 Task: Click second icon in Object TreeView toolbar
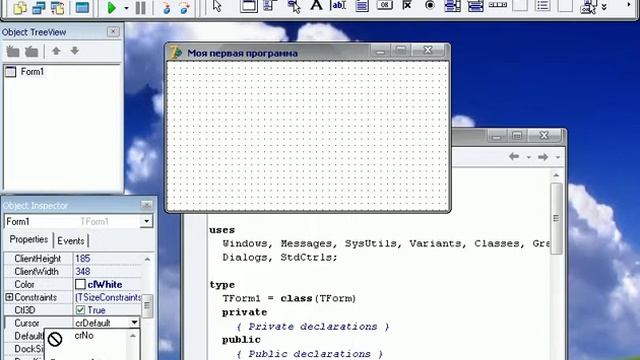point(31,51)
